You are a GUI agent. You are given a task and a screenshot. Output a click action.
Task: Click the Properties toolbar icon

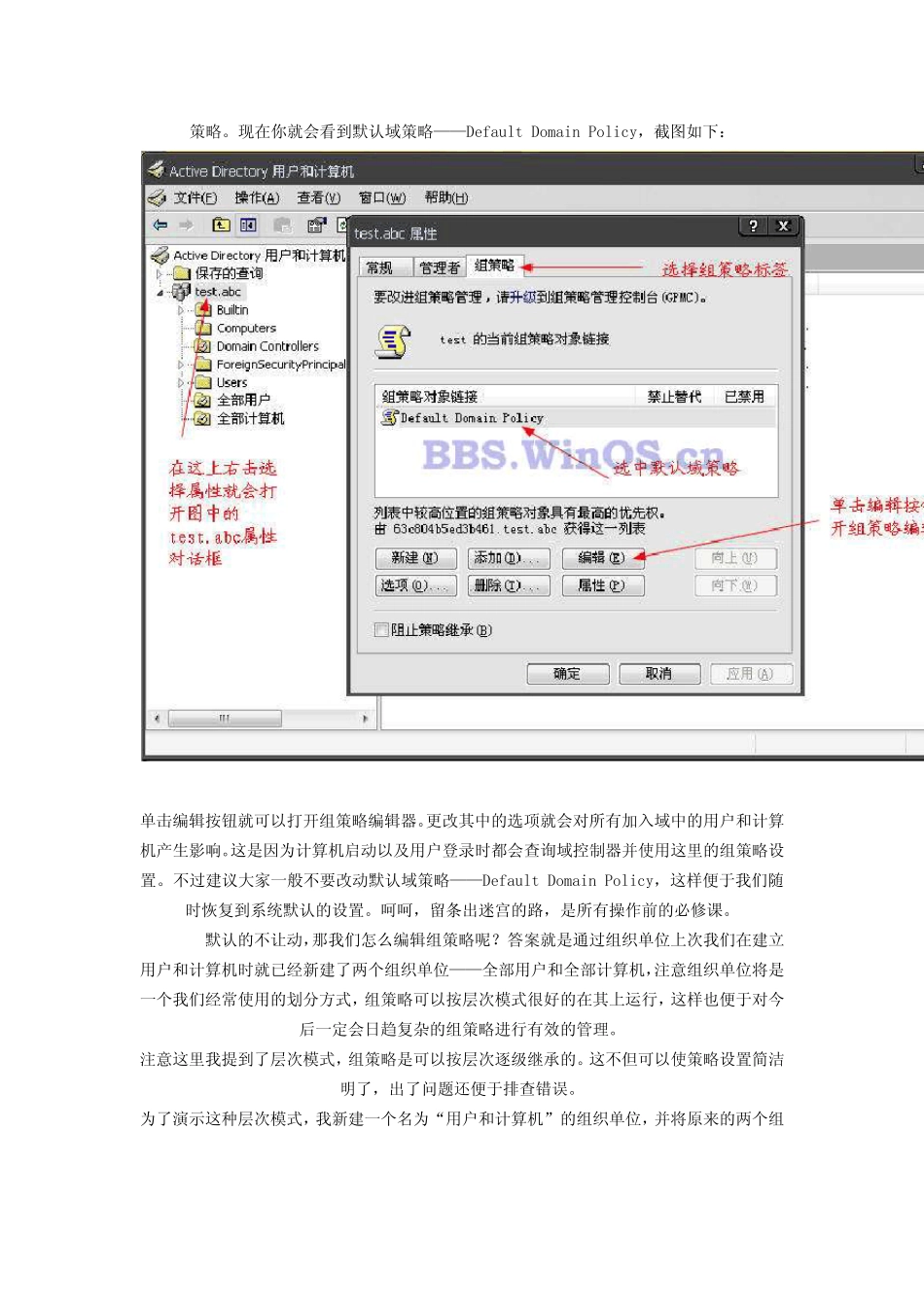[x=316, y=225]
